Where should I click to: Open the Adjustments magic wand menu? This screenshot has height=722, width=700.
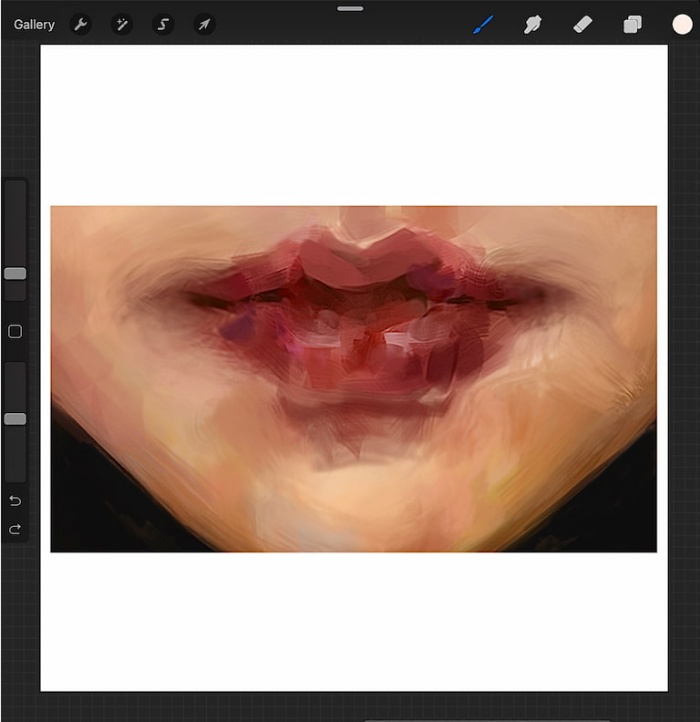(x=122, y=24)
